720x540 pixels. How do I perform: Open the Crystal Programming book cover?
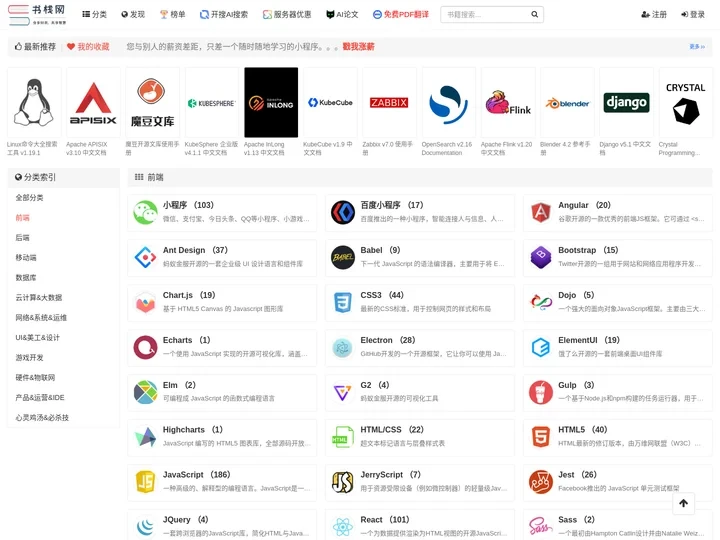(686, 102)
